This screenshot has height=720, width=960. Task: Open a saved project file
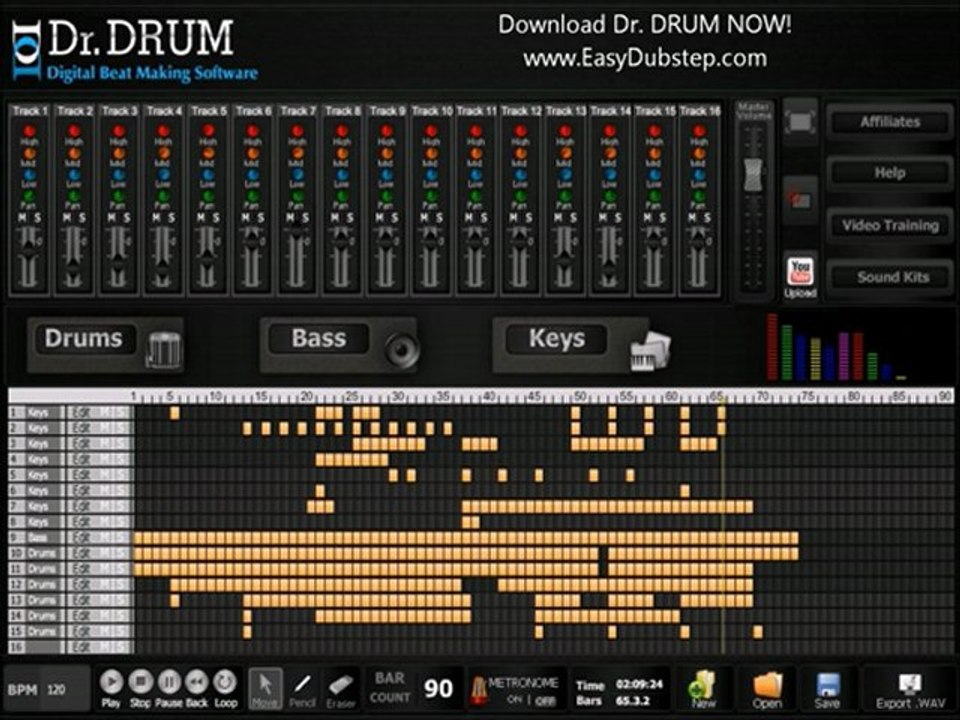(x=767, y=689)
